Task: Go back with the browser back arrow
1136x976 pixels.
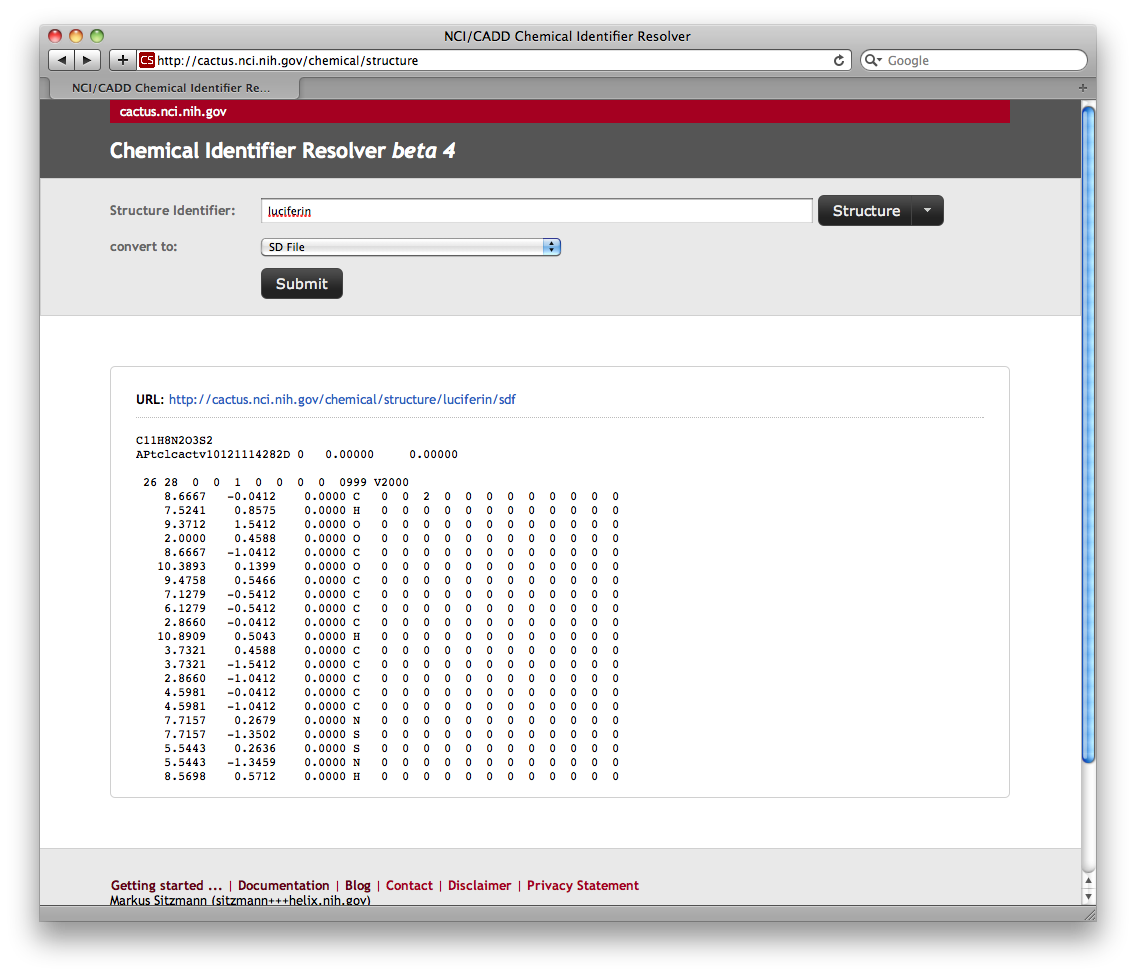Action: pyautogui.click(x=62, y=60)
